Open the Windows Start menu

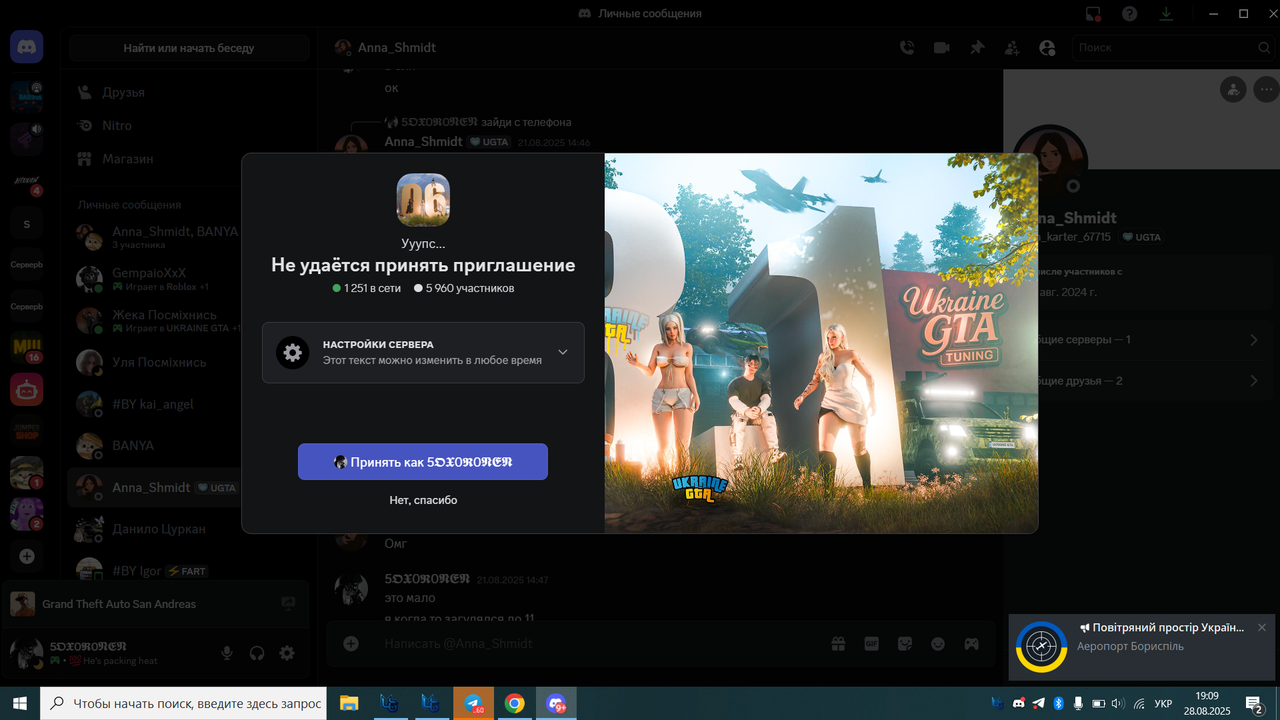(x=20, y=703)
